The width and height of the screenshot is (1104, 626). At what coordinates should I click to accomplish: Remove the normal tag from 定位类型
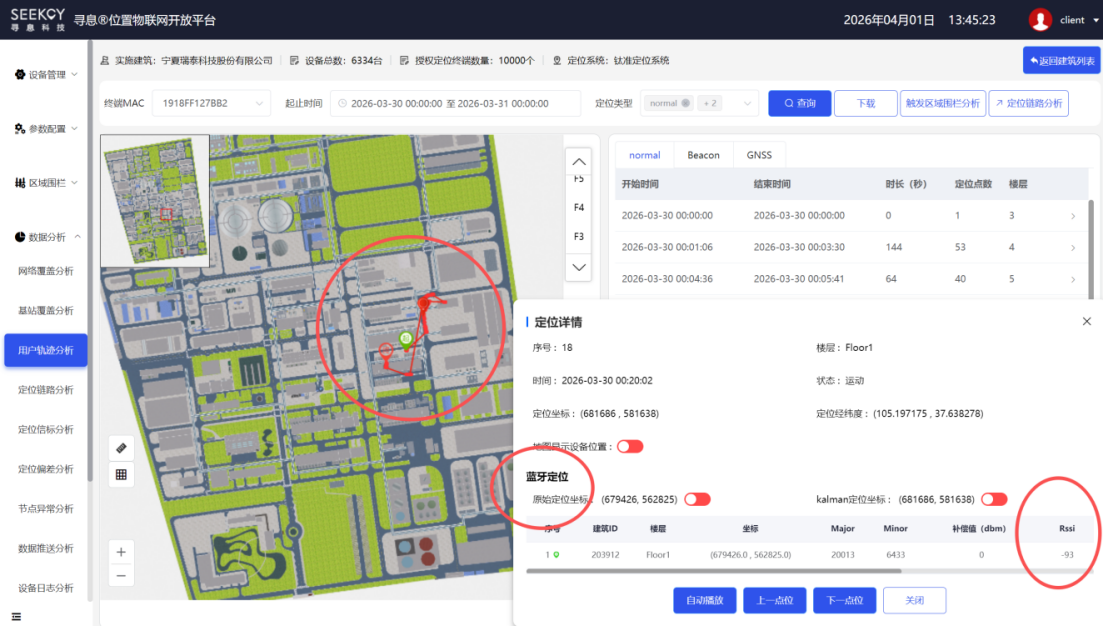(x=686, y=104)
